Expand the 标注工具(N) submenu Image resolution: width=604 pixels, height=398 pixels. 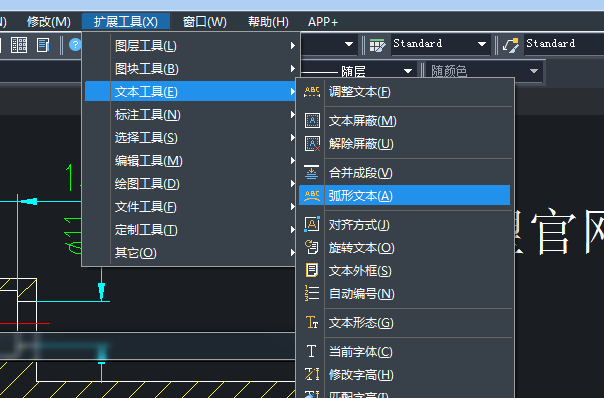click(x=191, y=115)
